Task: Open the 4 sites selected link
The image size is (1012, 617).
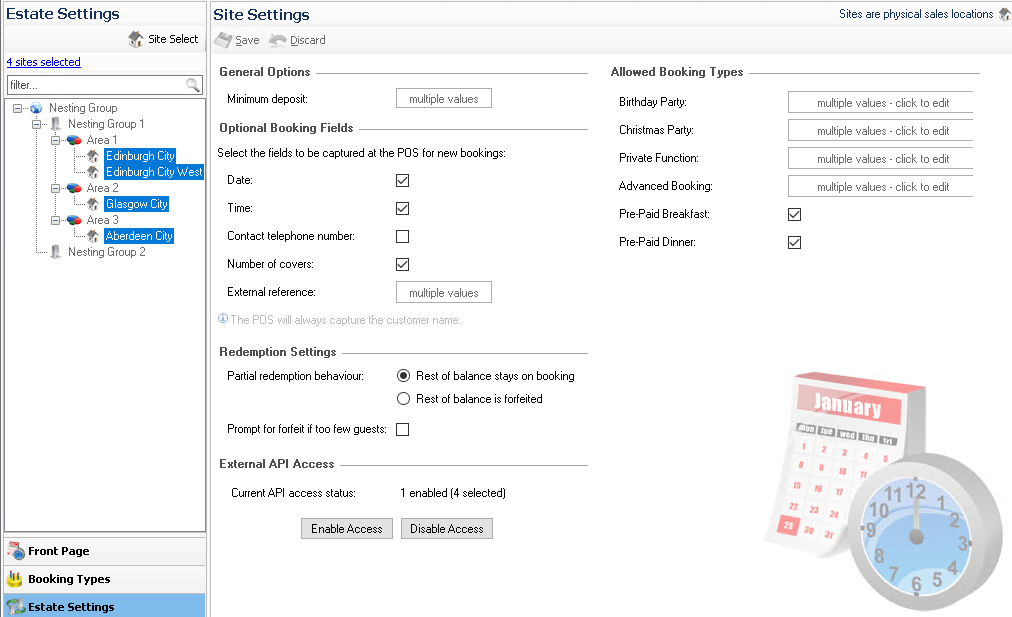Action: click(x=43, y=62)
